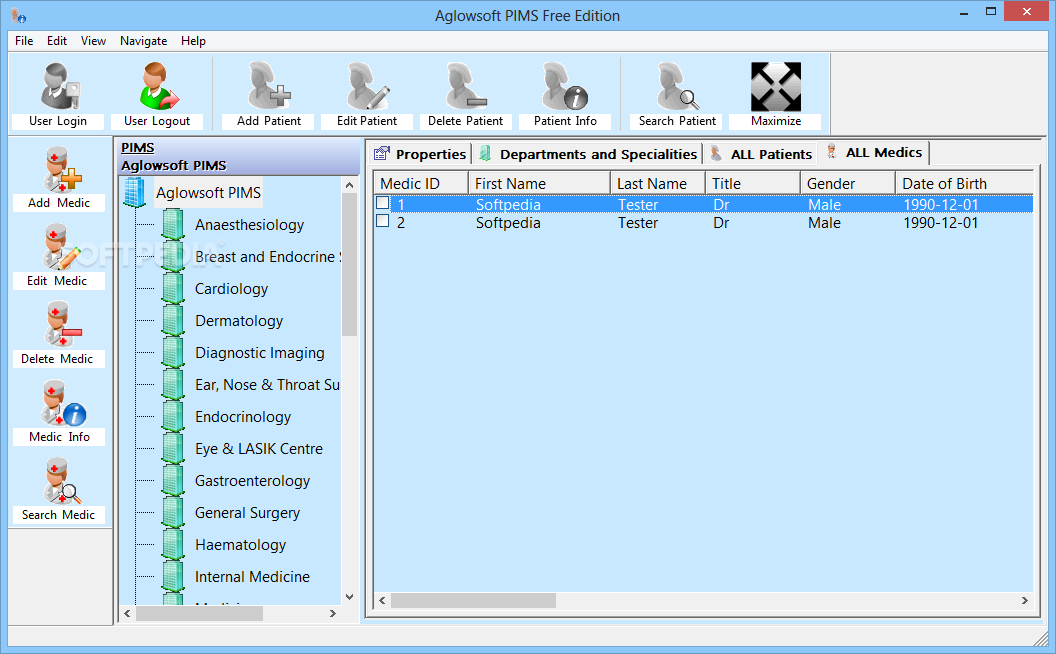Launch the Search Medic tool
The image size is (1056, 654).
coord(61,481)
